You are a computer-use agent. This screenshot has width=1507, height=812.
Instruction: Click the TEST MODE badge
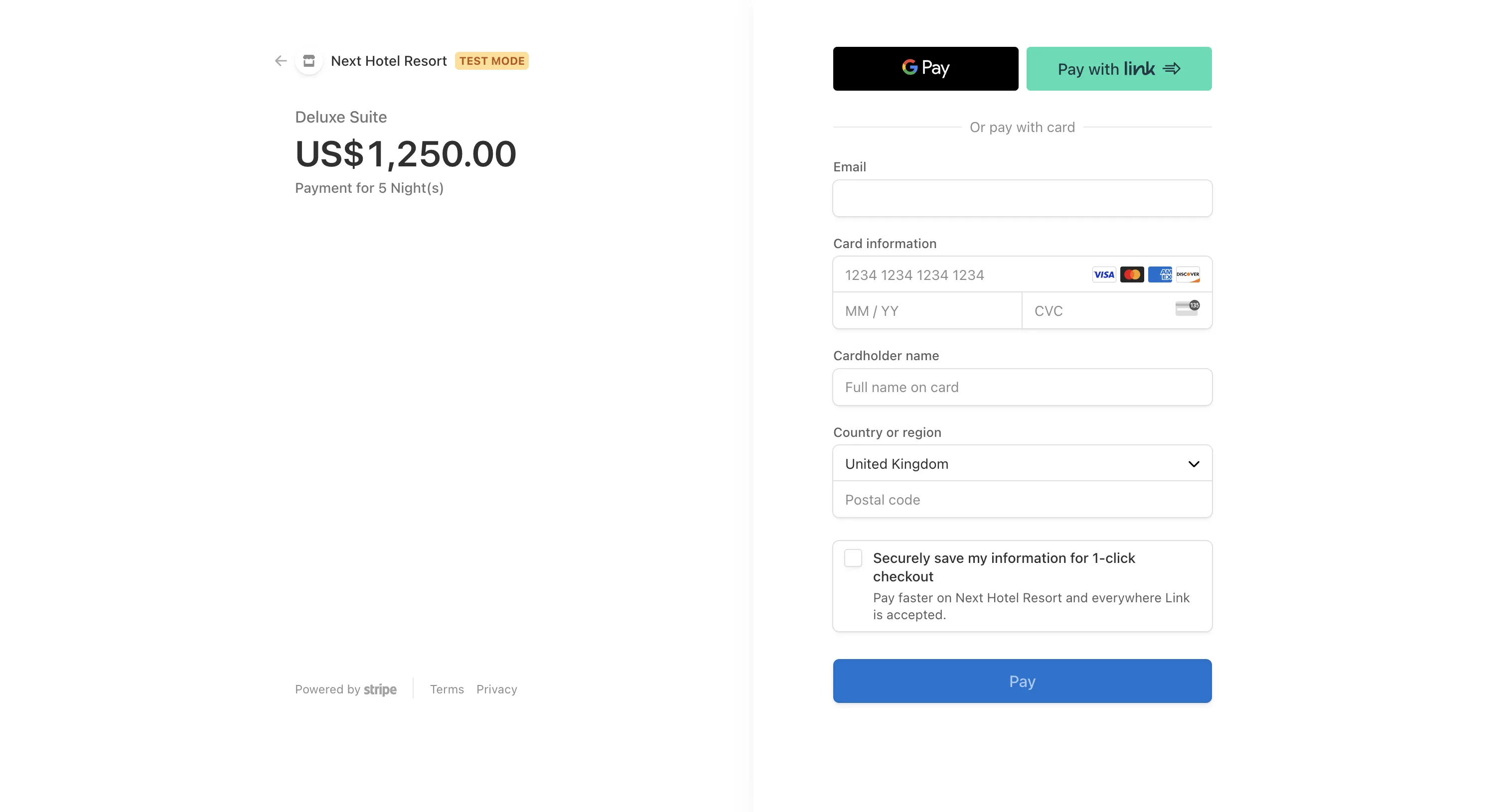tap(491, 61)
